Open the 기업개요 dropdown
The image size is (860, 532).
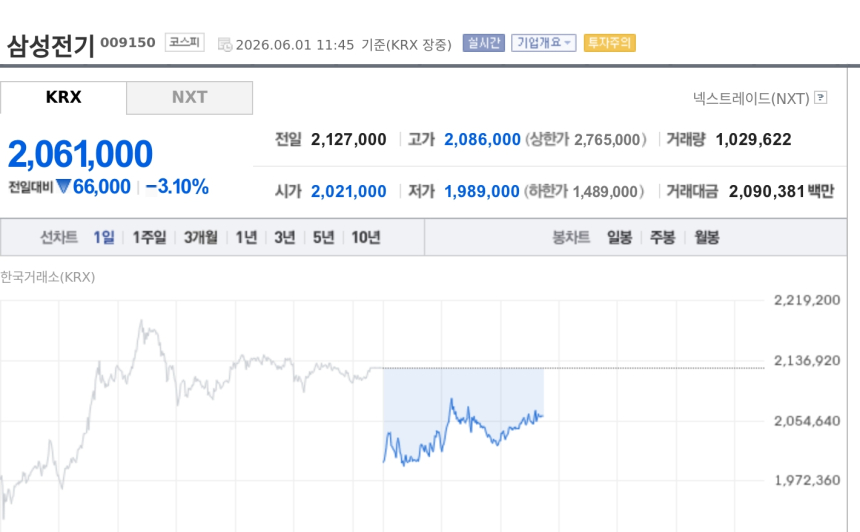[x=544, y=43]
